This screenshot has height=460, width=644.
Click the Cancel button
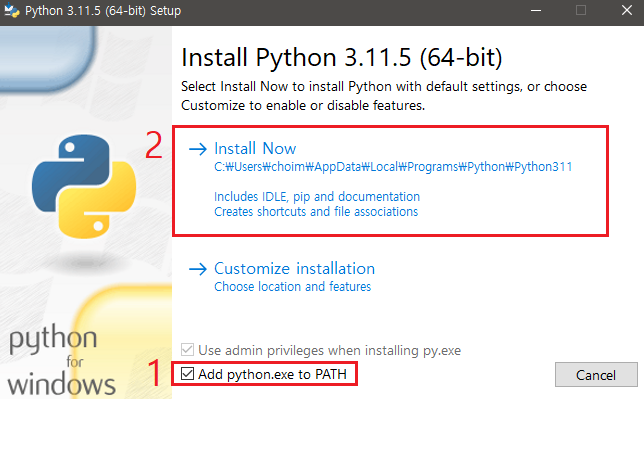point(596,374)
